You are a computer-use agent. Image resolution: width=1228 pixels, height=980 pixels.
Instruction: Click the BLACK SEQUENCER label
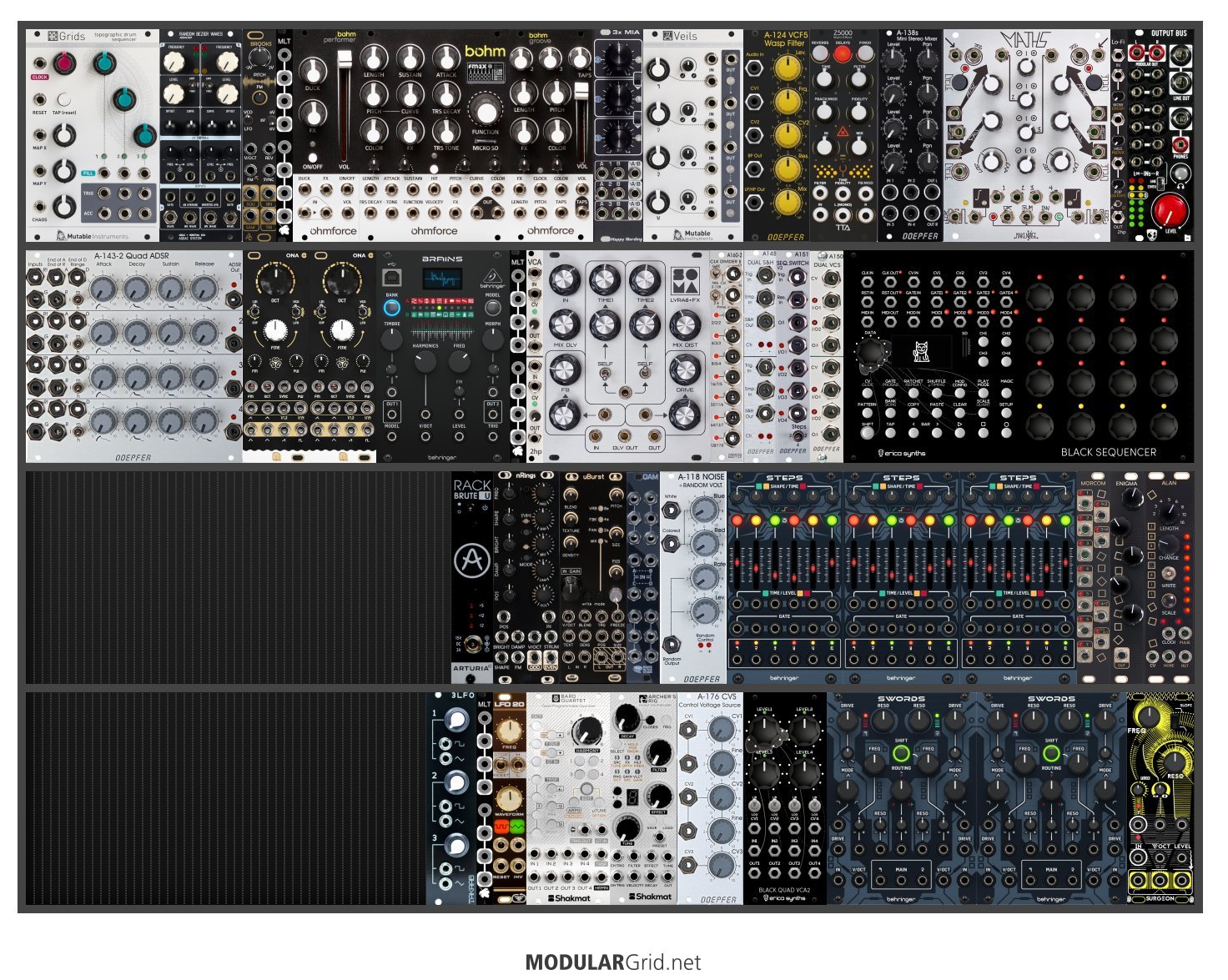1109,452
